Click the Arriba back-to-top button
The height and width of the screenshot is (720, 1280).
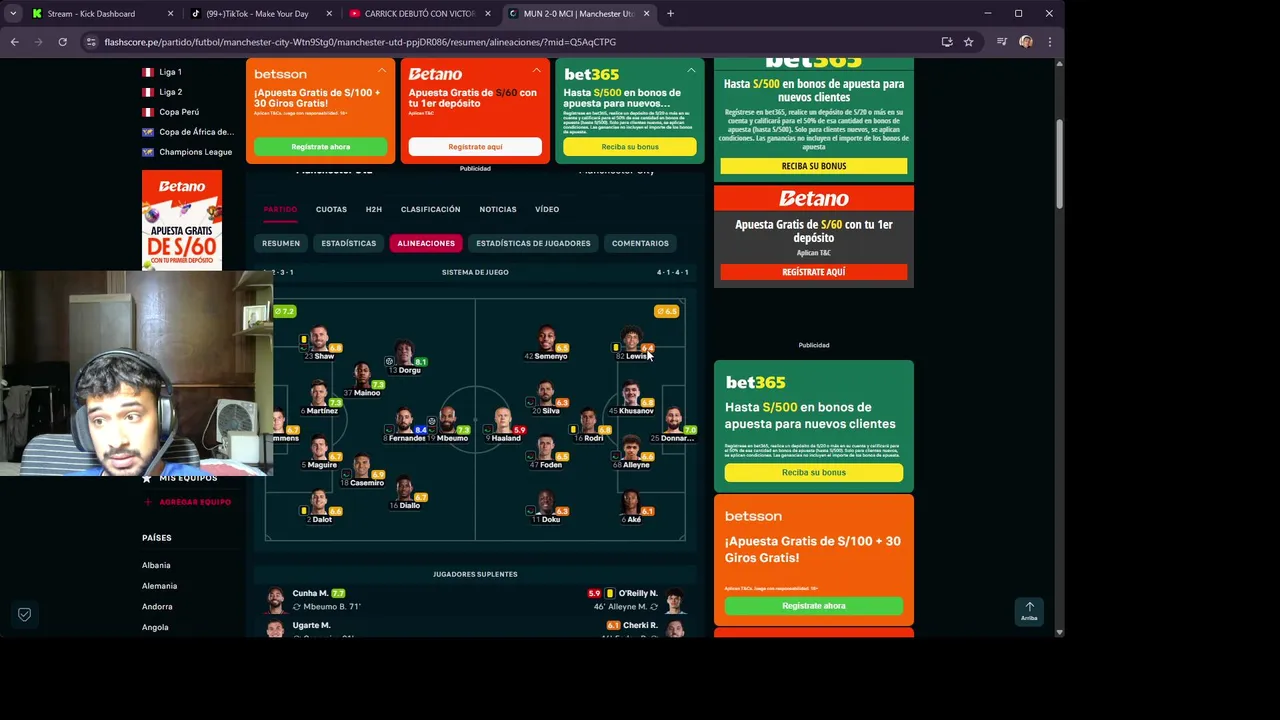(x=1029, y=611)
